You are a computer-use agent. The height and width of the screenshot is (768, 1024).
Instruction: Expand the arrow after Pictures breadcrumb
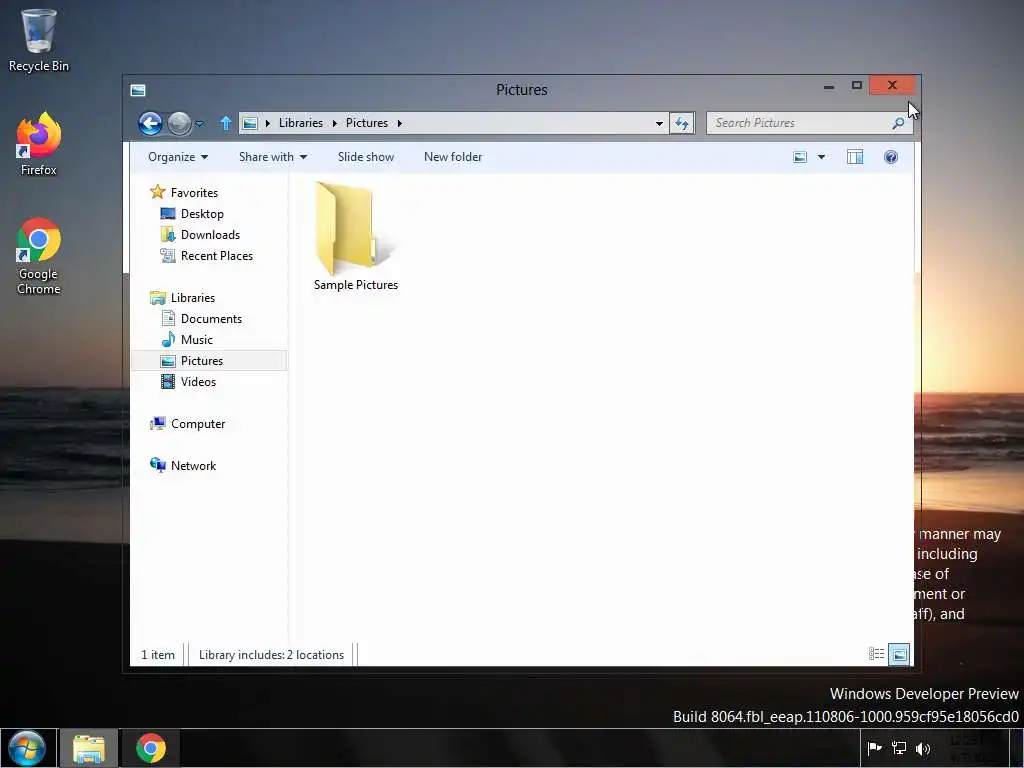[399, 123]
